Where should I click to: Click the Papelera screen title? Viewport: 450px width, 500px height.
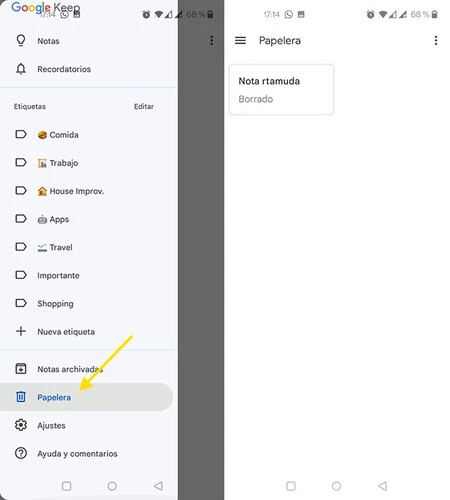click(280, 41)
